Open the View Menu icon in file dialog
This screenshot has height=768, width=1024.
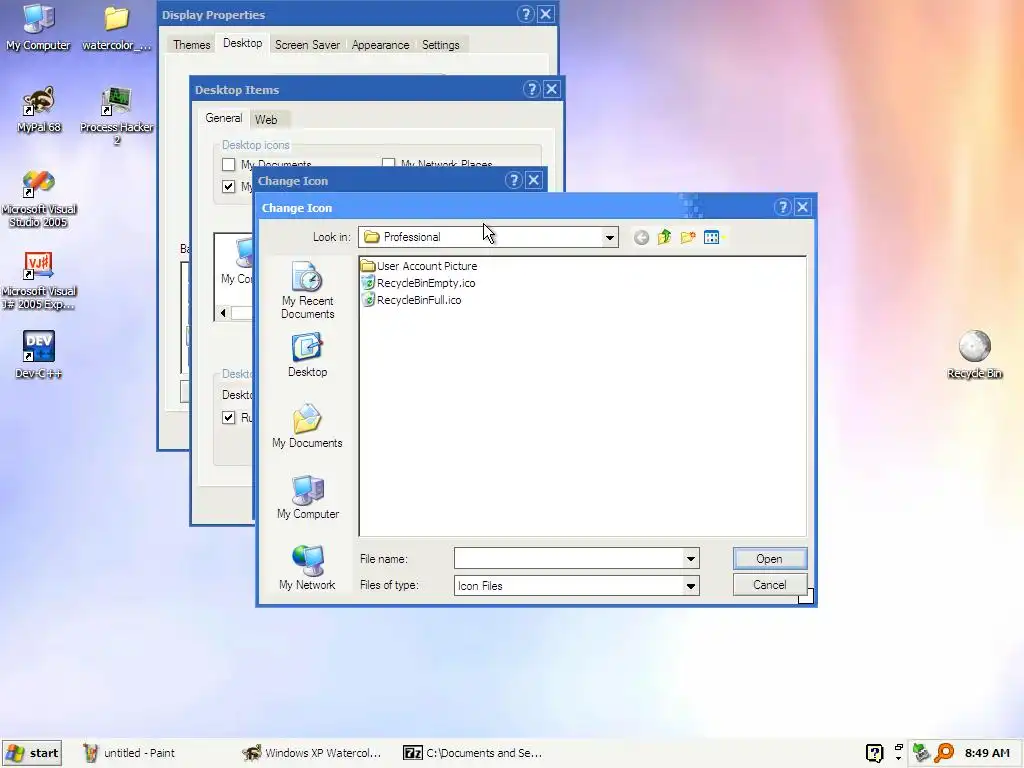[712, 237]
